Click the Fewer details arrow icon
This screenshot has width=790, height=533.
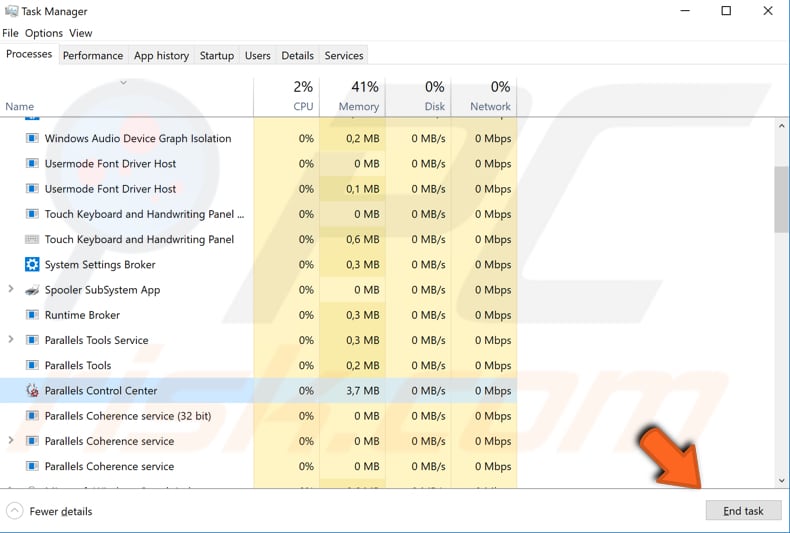tap(15, 511)
